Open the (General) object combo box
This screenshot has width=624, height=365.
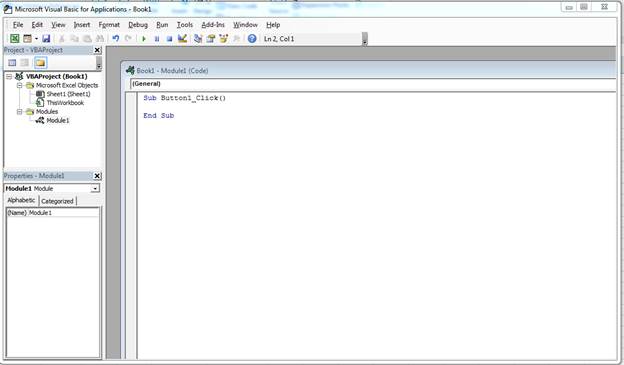coord(373,84)
